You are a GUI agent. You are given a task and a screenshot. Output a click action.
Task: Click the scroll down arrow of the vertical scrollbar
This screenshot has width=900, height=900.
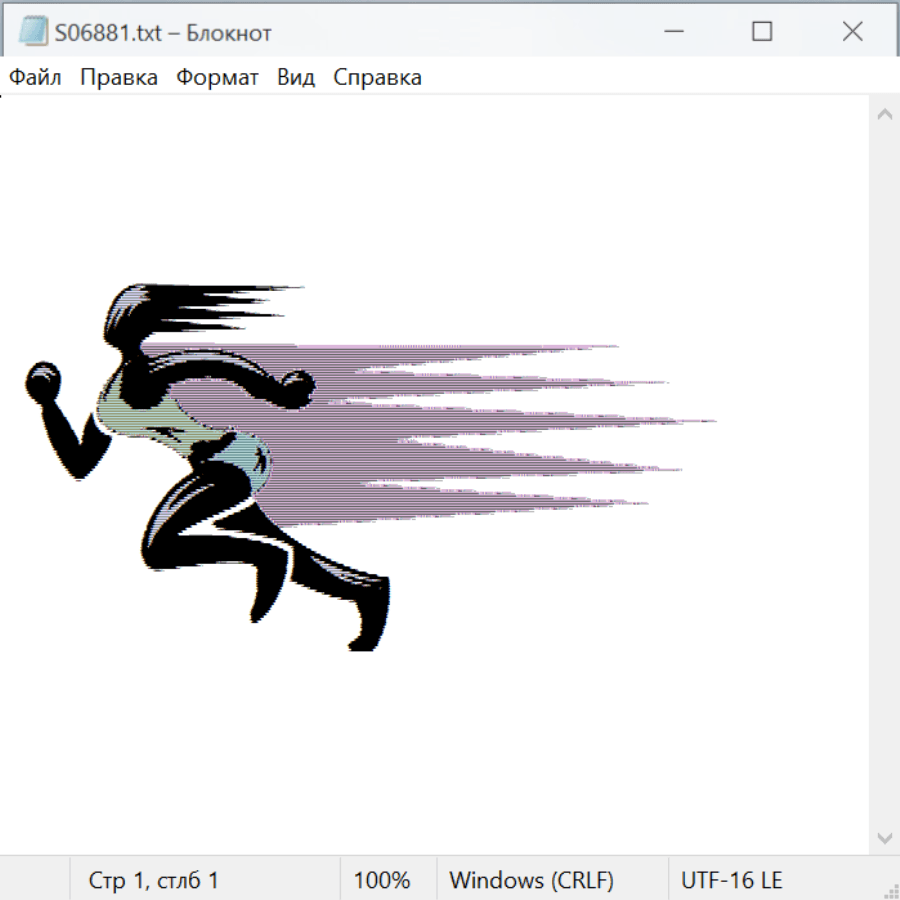click(884, 837)
